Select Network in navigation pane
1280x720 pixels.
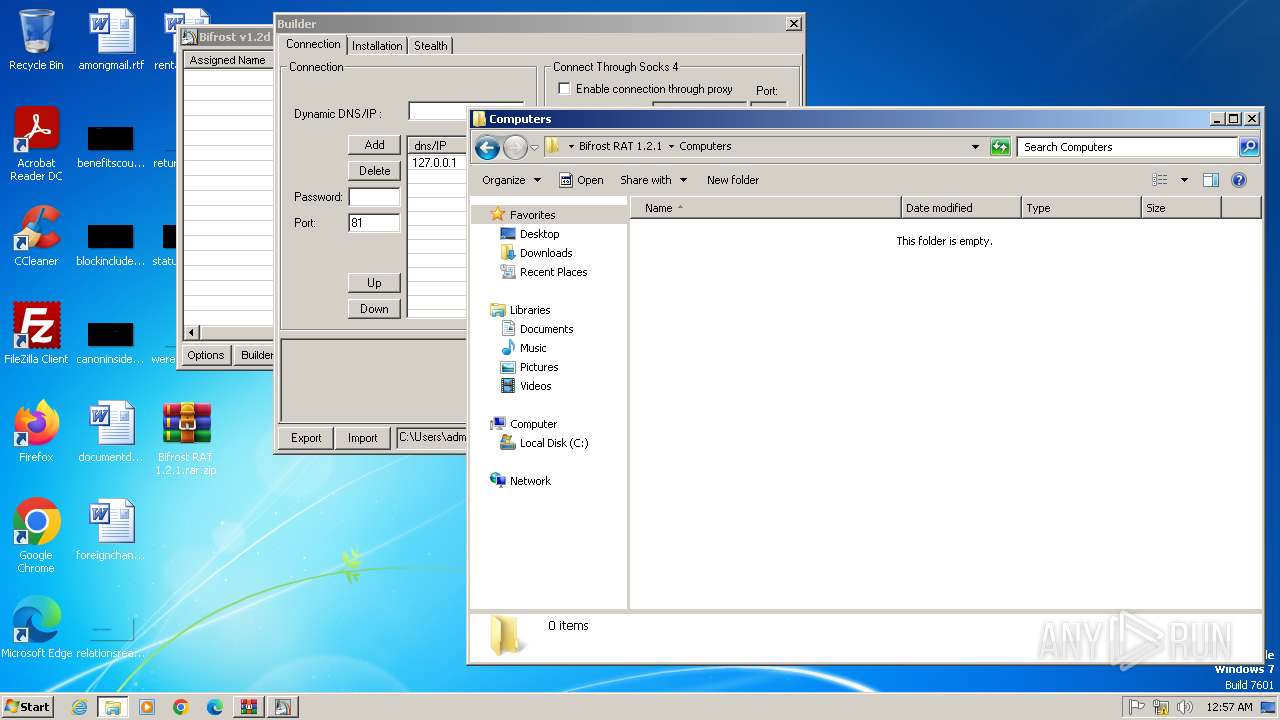[530, 481]
